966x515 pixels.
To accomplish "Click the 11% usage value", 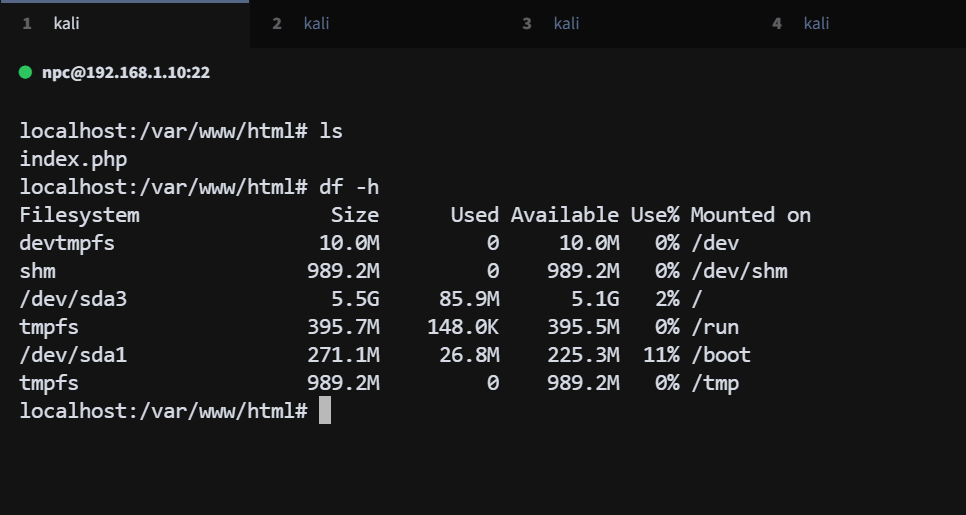I will point(661,354).
